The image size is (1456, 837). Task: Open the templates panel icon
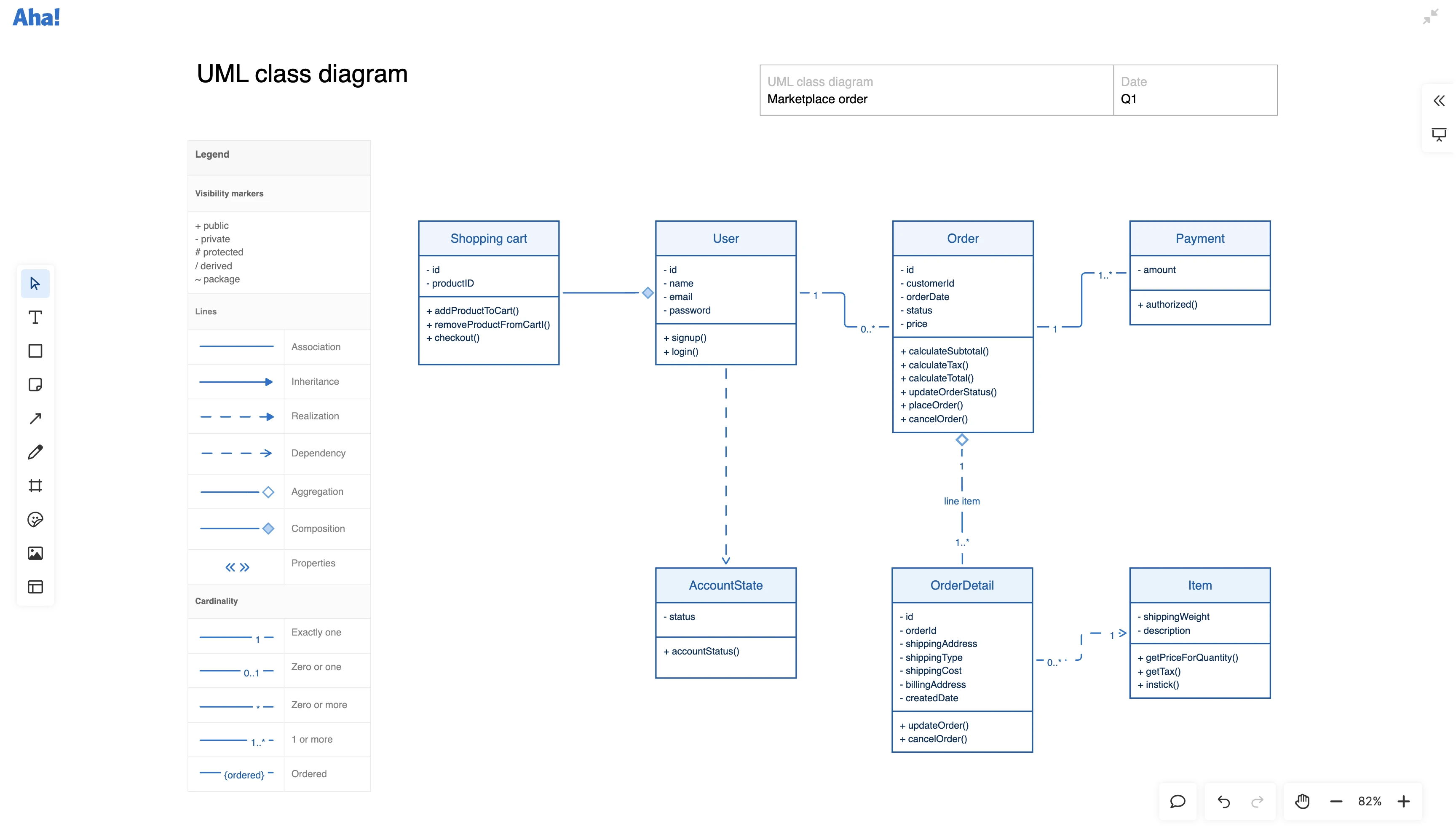click(x=35, y=587)
